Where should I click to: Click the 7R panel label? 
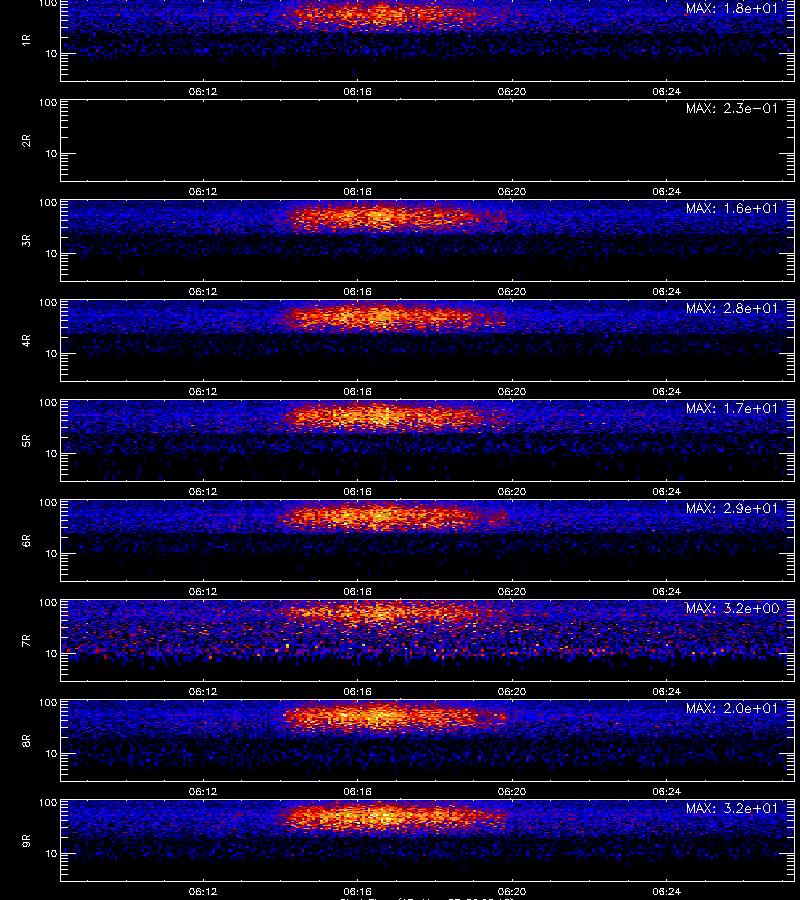(x=26, y=641)
